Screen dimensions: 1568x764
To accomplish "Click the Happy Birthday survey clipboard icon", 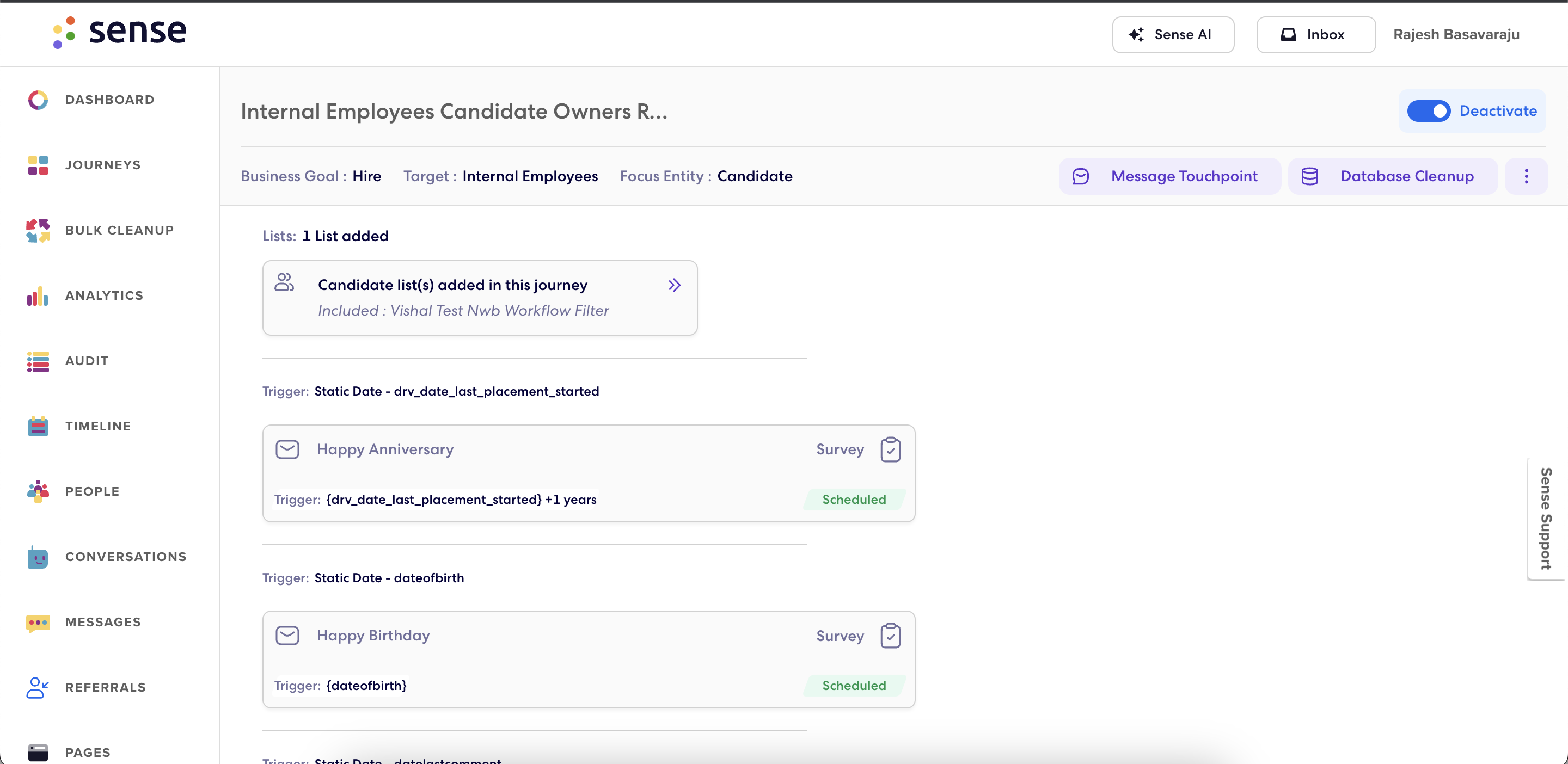I will point(891,636).
